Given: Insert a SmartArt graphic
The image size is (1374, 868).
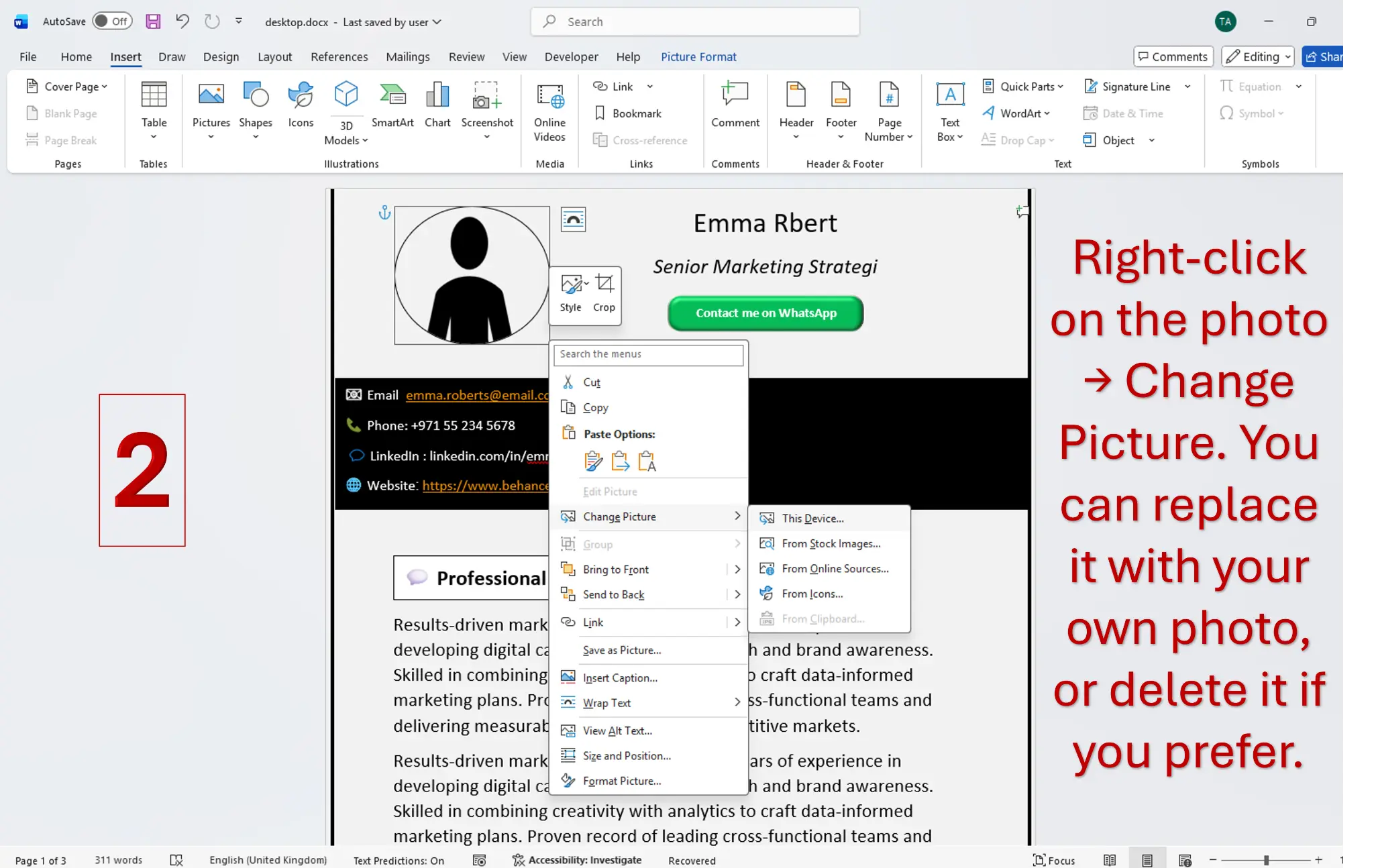Looking at the screenshot, I should [x=392, y=107].
